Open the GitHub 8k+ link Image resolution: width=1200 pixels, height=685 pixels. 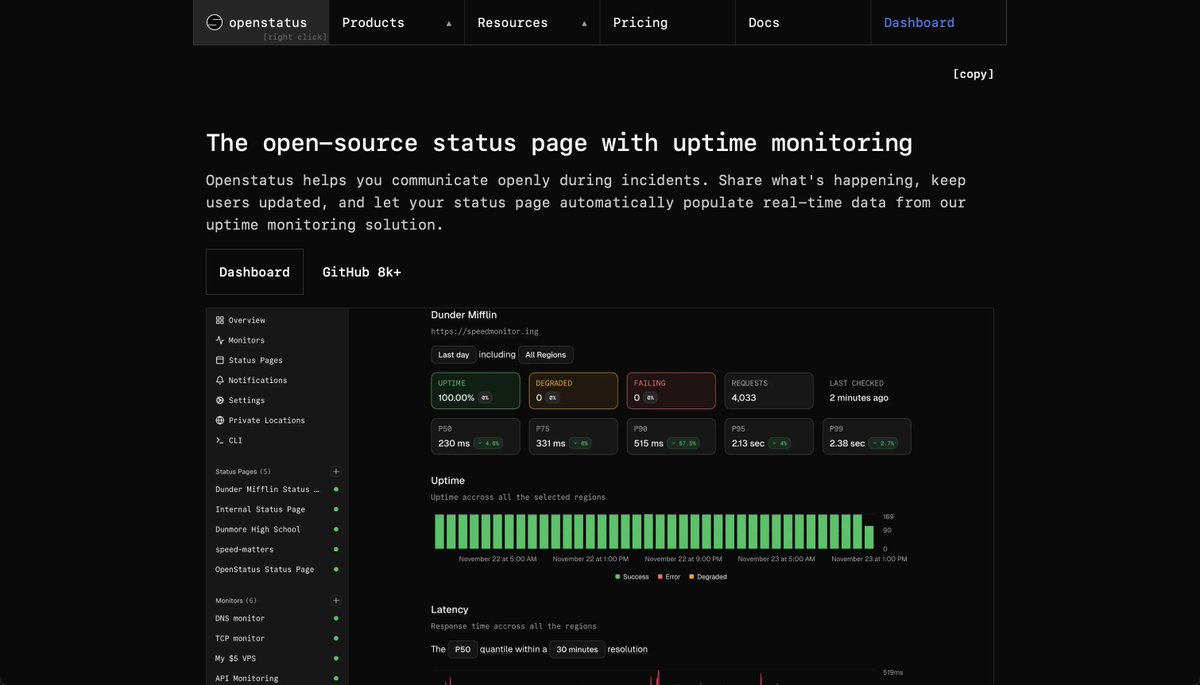tap(361, 272)
